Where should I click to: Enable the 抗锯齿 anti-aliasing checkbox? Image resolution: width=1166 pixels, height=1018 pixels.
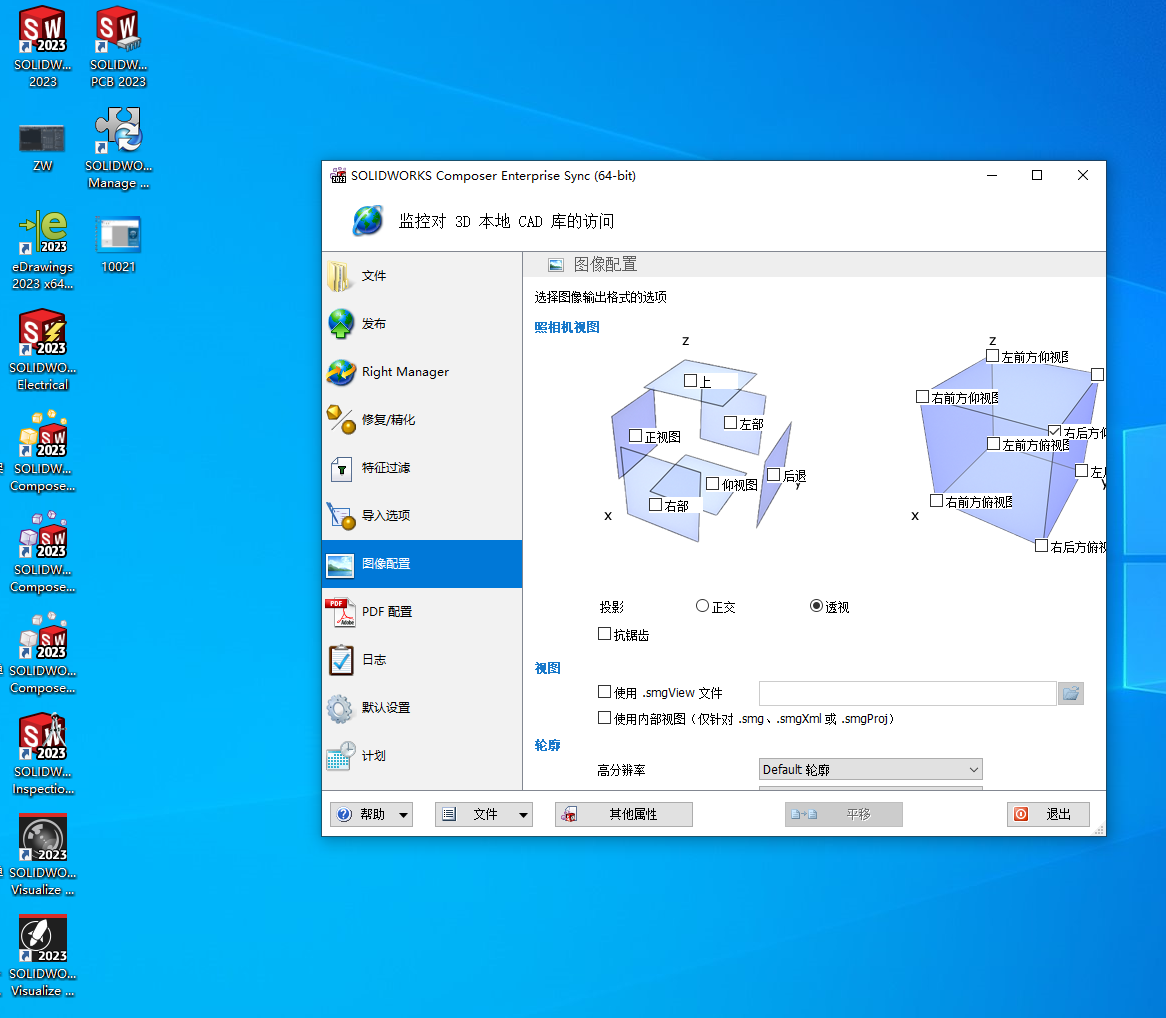604,634
